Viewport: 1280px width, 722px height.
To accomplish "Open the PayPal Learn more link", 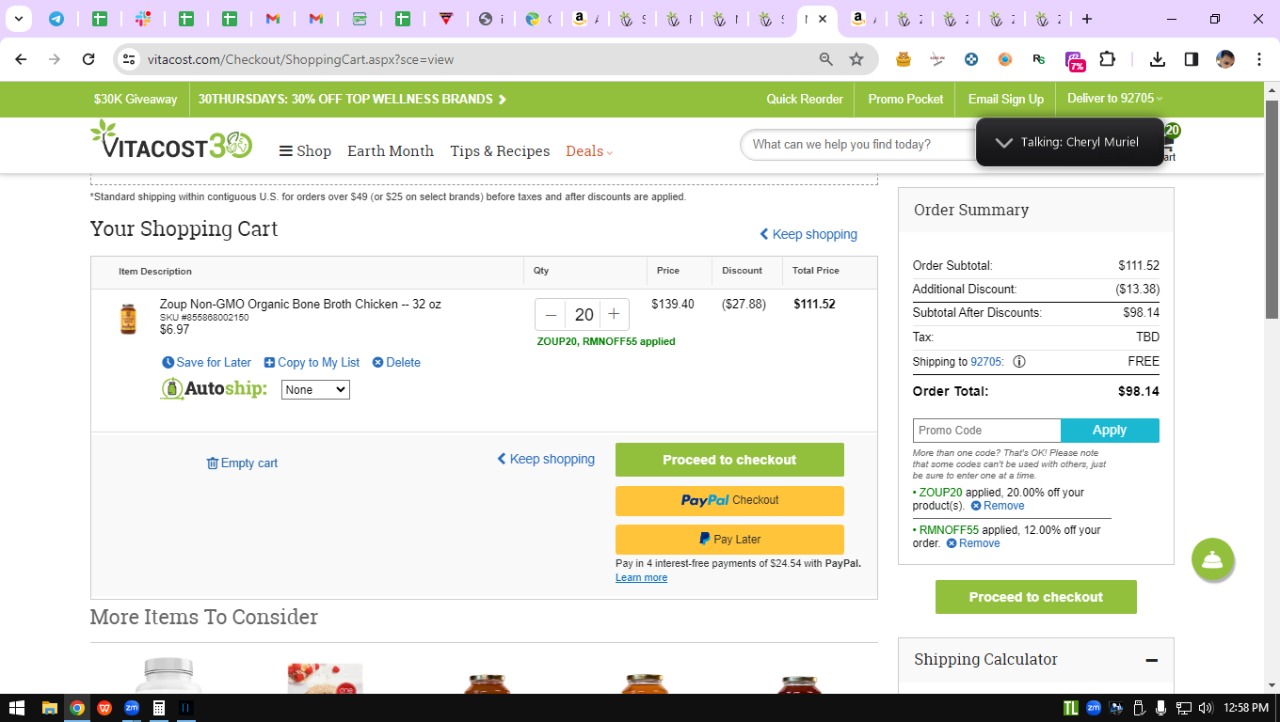I will click(641, 578).
